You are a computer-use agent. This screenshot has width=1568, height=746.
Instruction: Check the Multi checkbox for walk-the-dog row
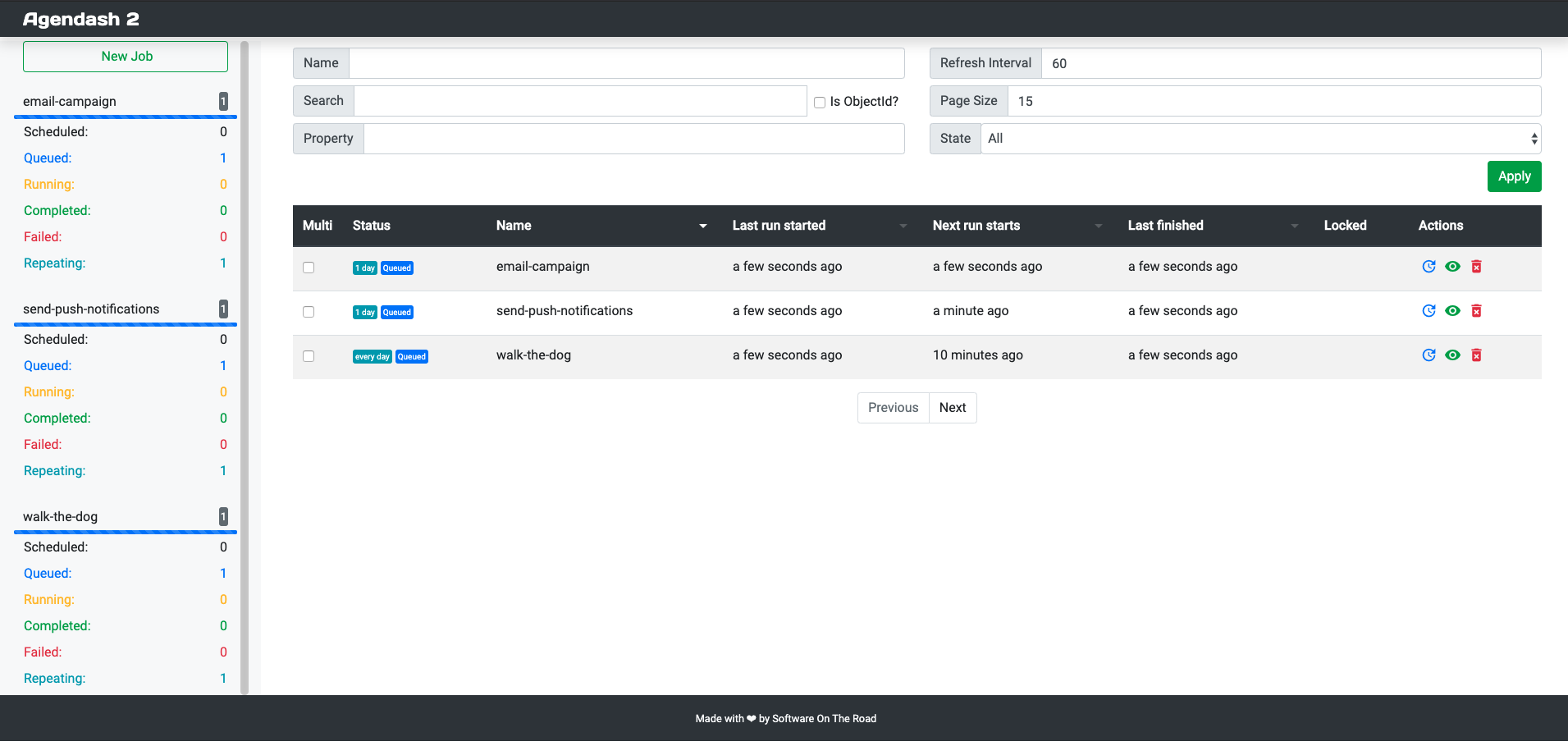(x=309, y=355)
